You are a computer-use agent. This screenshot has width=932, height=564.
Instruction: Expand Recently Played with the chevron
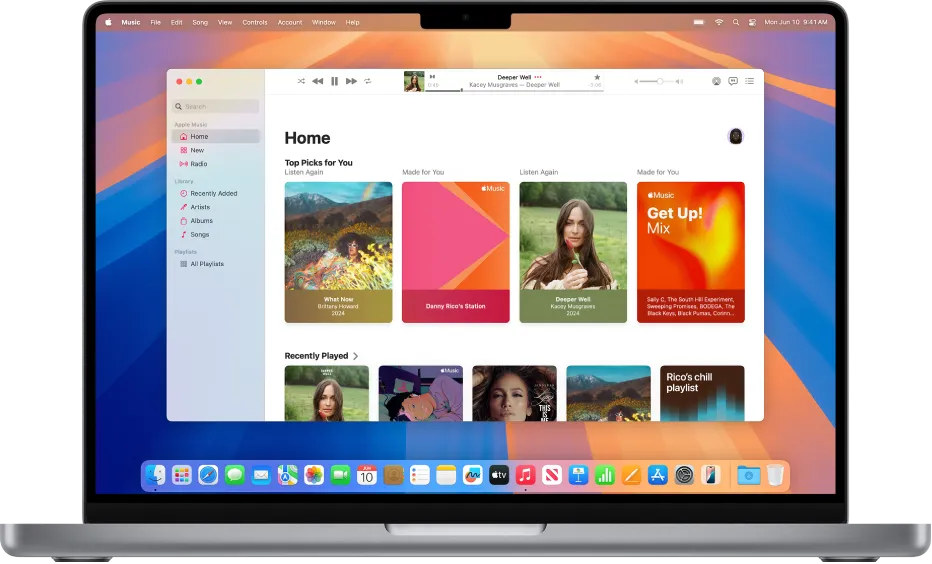click(x=355, y=356)
